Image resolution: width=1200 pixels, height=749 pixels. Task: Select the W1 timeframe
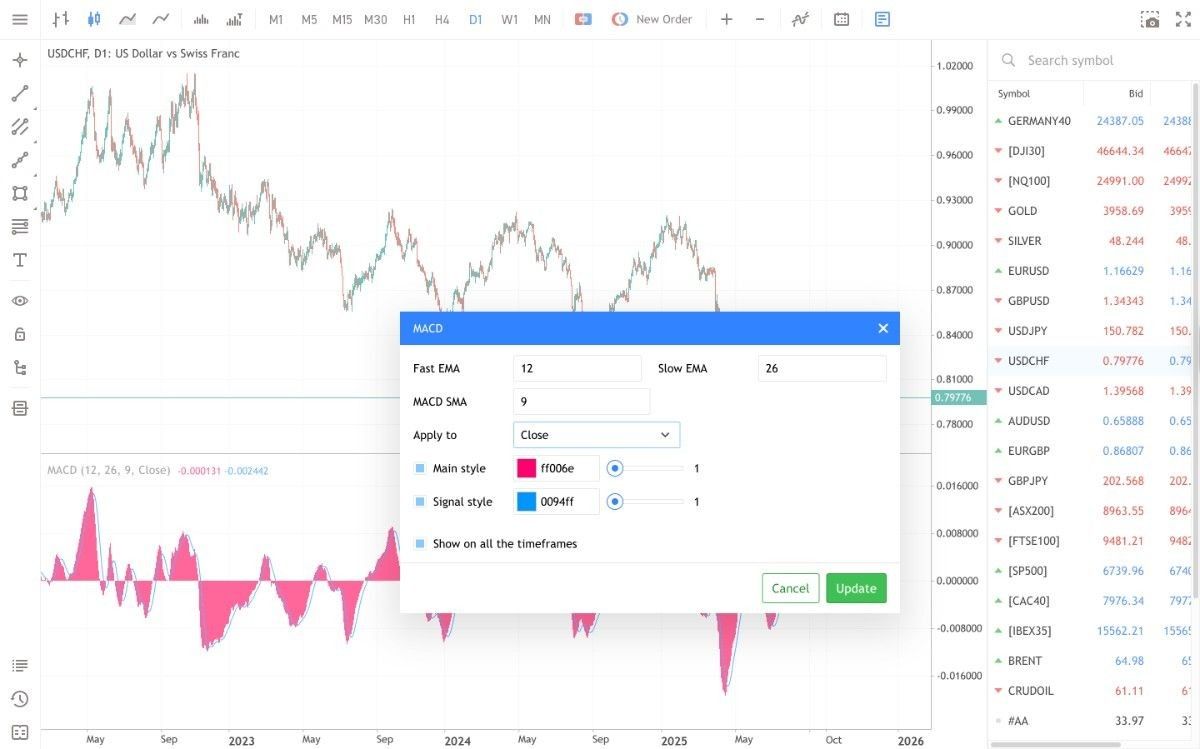pos(509,19)
